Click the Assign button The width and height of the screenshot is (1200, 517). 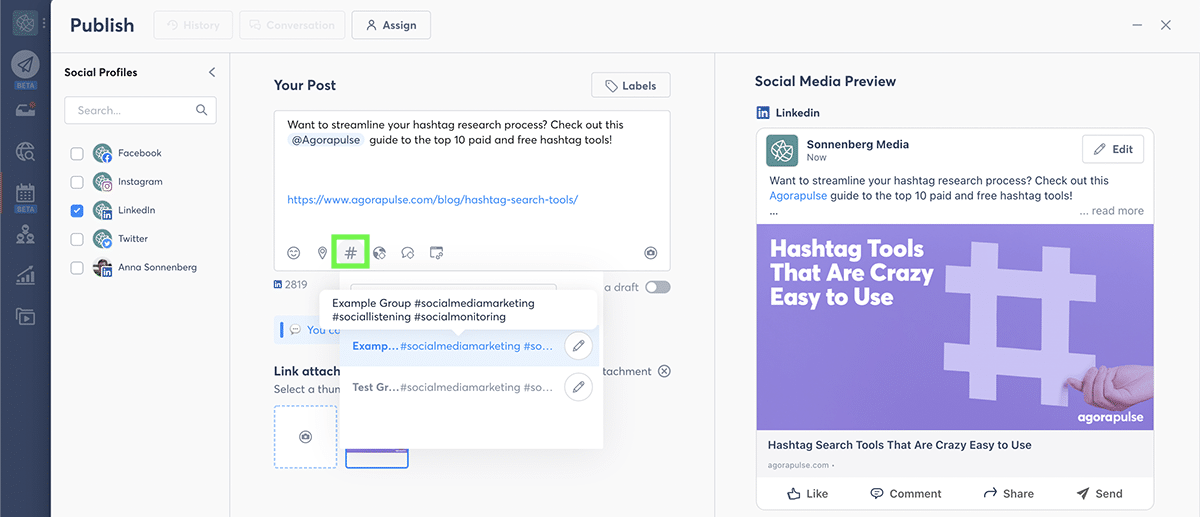tap(391, 25)
